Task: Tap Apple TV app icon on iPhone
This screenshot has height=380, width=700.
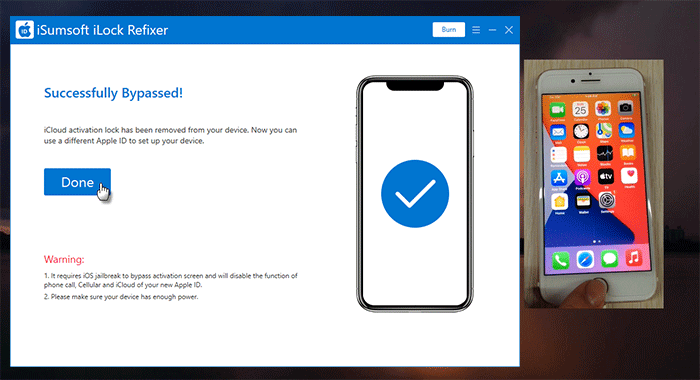Action: pyautogui.click(x=606, y=177)
